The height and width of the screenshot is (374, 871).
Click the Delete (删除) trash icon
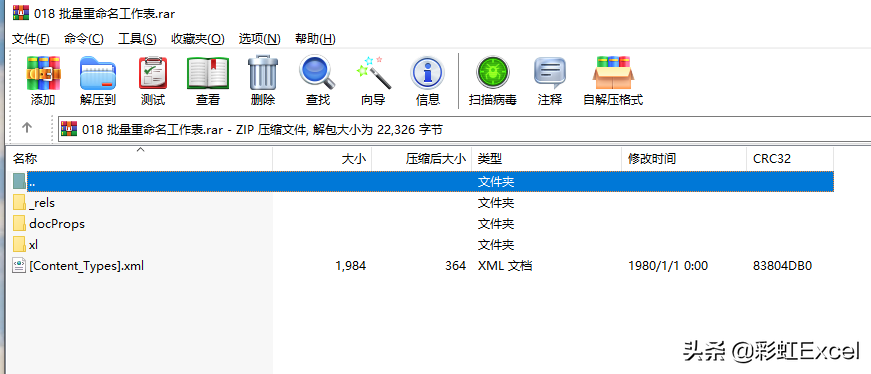click(x=263, y=73)
